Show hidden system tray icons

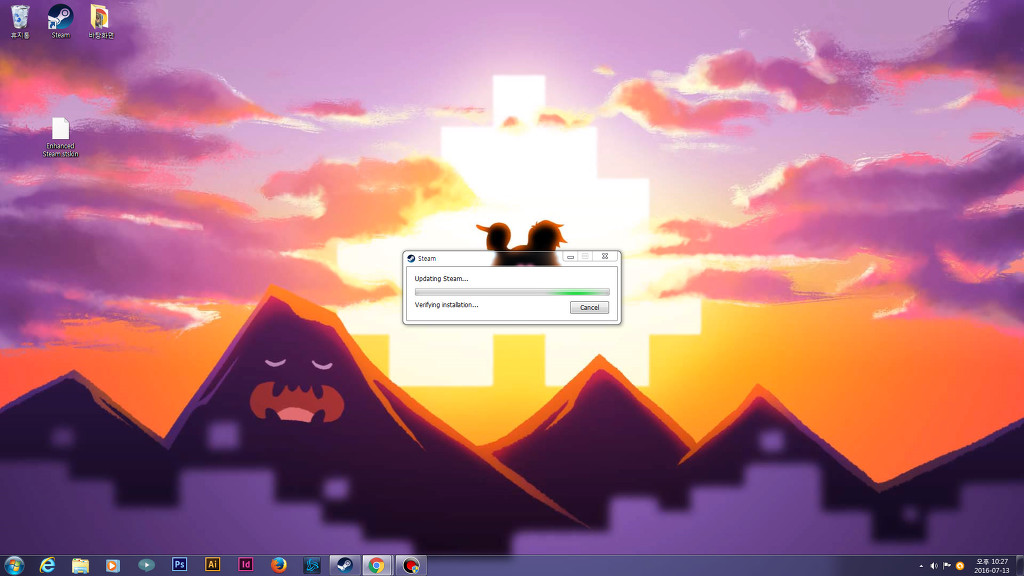point(921,566)
